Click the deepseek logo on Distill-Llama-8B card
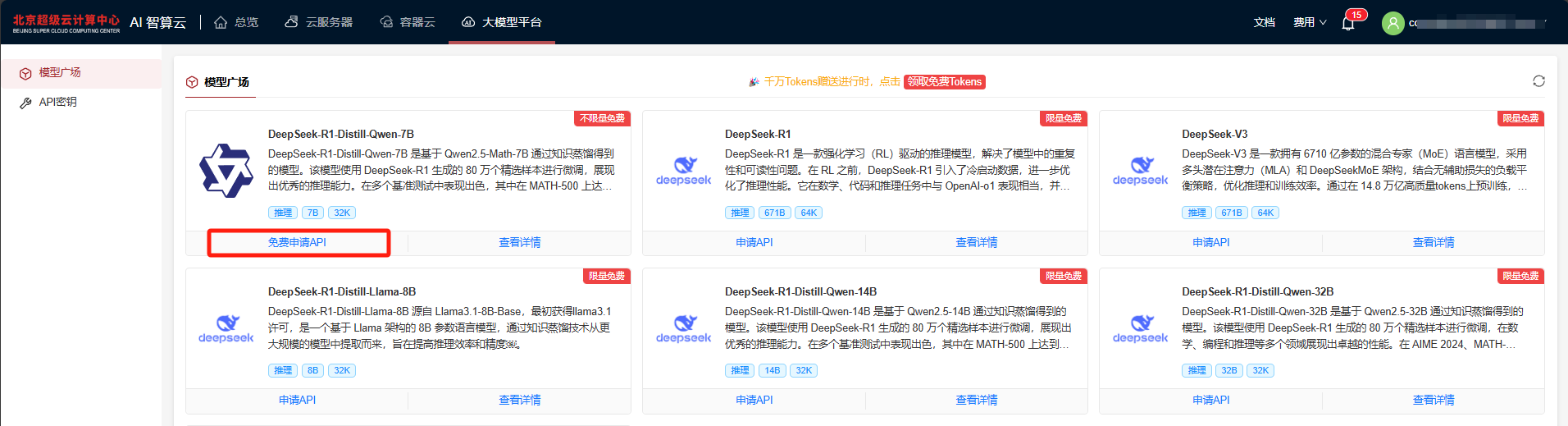 click(226, 328)
